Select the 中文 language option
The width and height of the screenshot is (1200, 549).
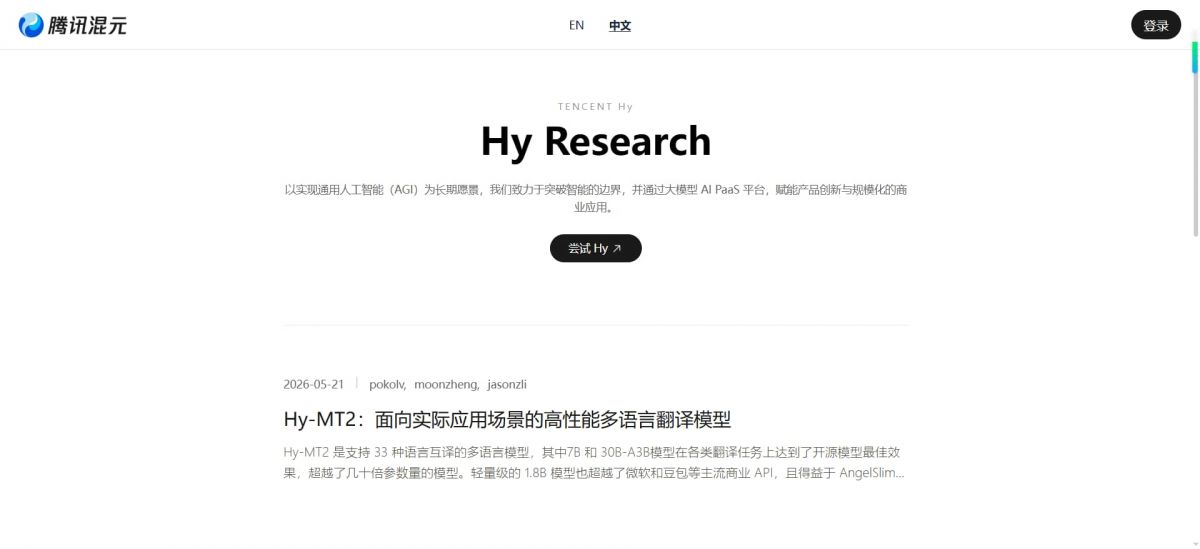pyautogui.click(x=620, y=26)
